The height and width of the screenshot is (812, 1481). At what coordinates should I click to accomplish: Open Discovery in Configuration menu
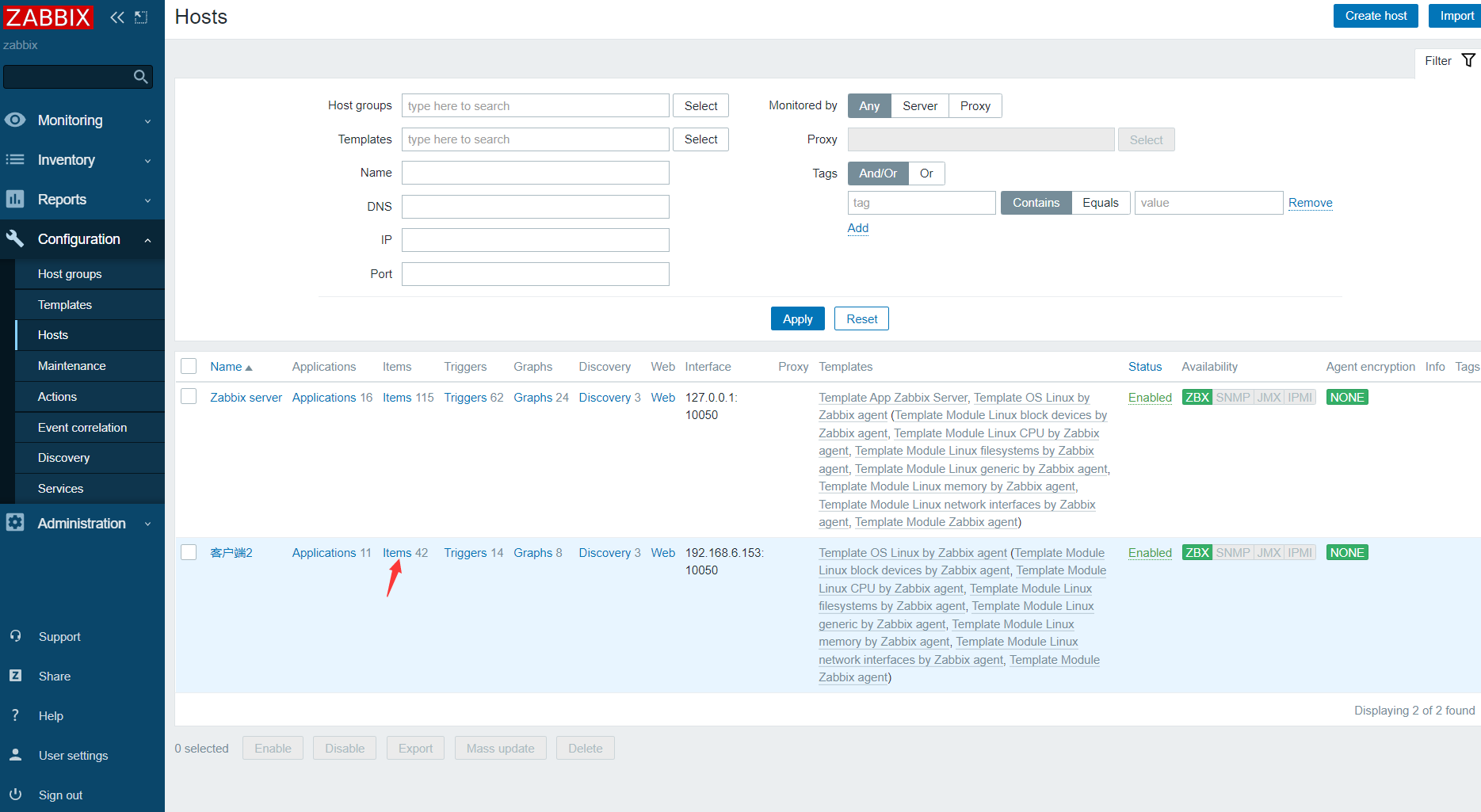(x=90, y=457)
